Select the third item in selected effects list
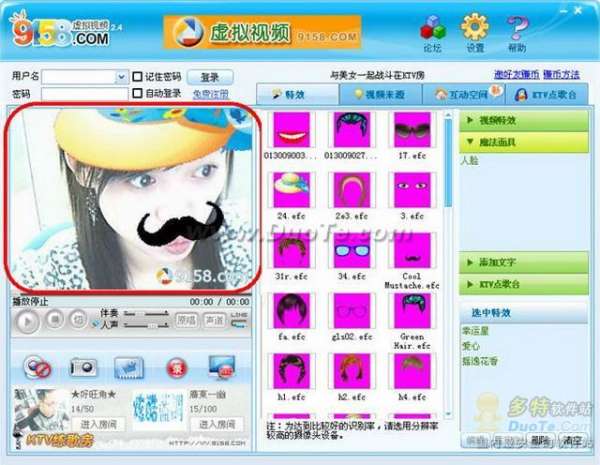This screenshot has height=465, width=600. [480, 361]
